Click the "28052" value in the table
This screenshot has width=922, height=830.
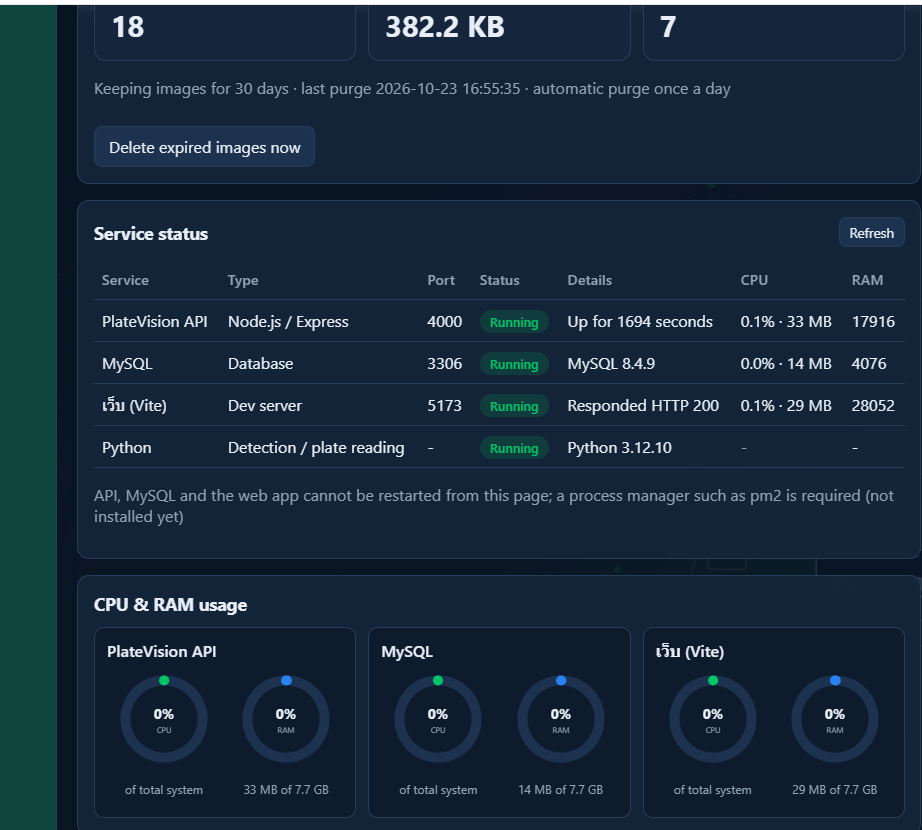pos(873,406)
